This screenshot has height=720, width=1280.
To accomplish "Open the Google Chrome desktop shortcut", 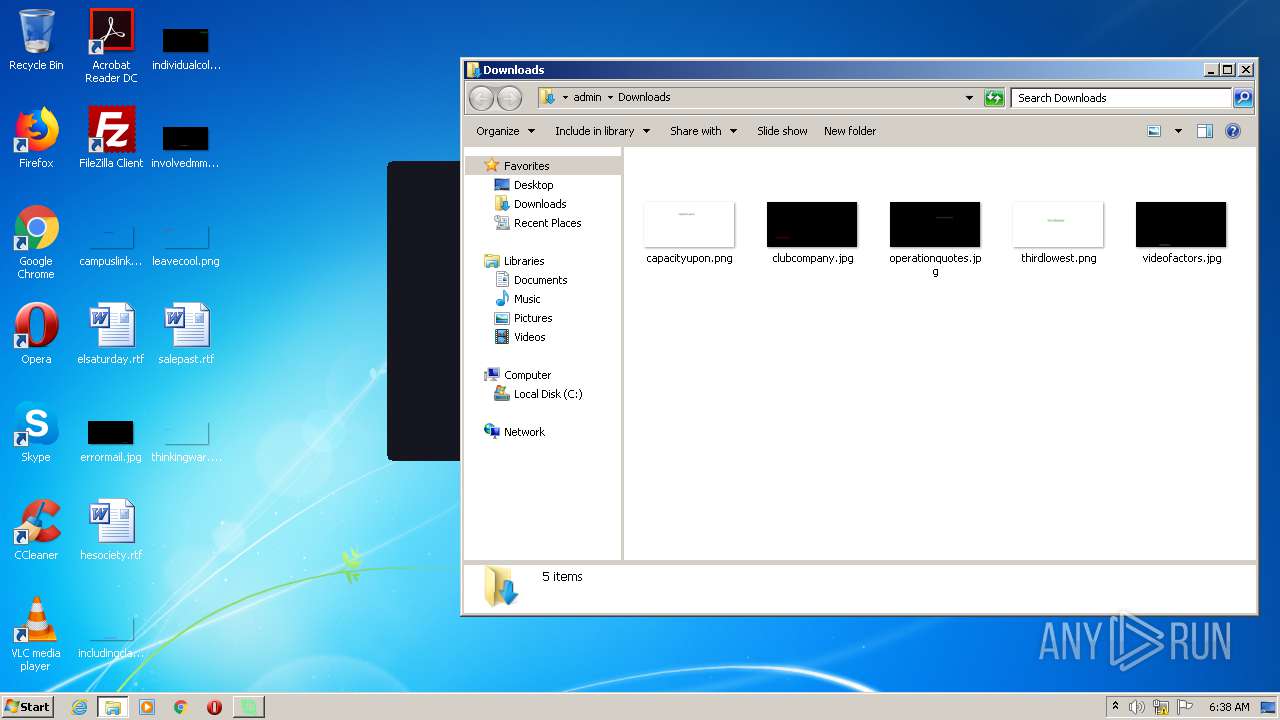I will pos(36,242).
